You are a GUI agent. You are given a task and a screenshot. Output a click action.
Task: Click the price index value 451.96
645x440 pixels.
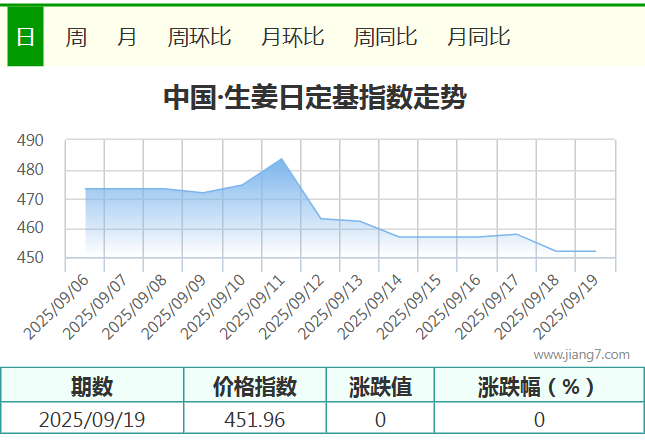255,419
